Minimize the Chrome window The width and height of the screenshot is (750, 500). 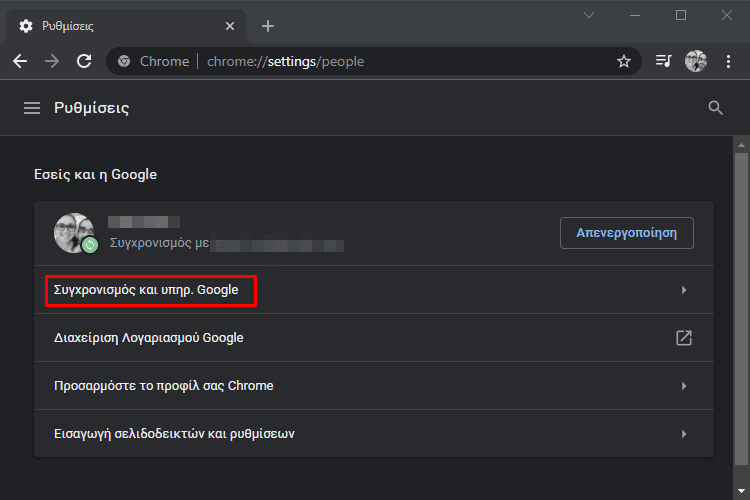pyautogui.click(x=635, y=15)
